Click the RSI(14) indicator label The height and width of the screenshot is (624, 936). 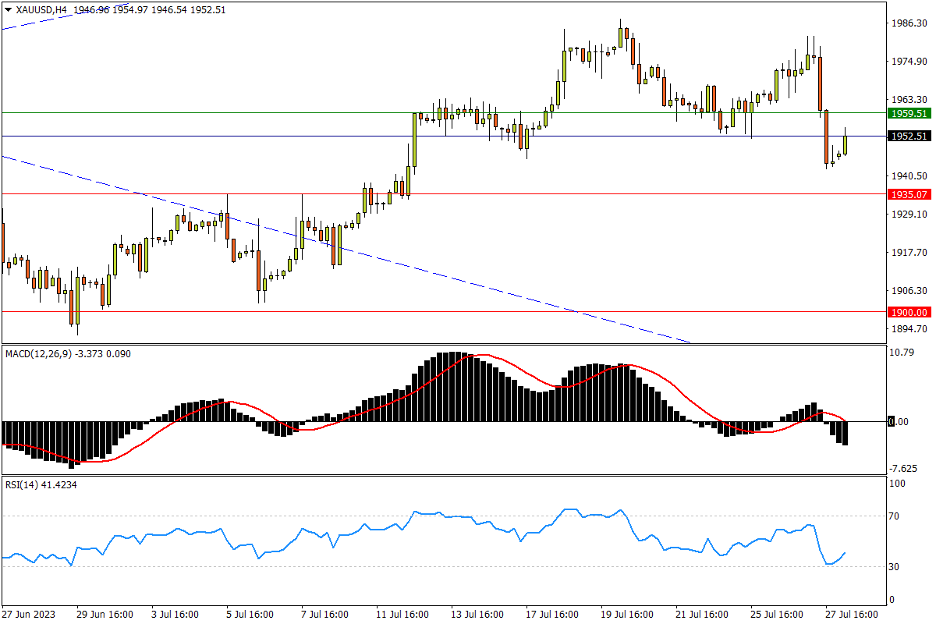click(23, 484)
